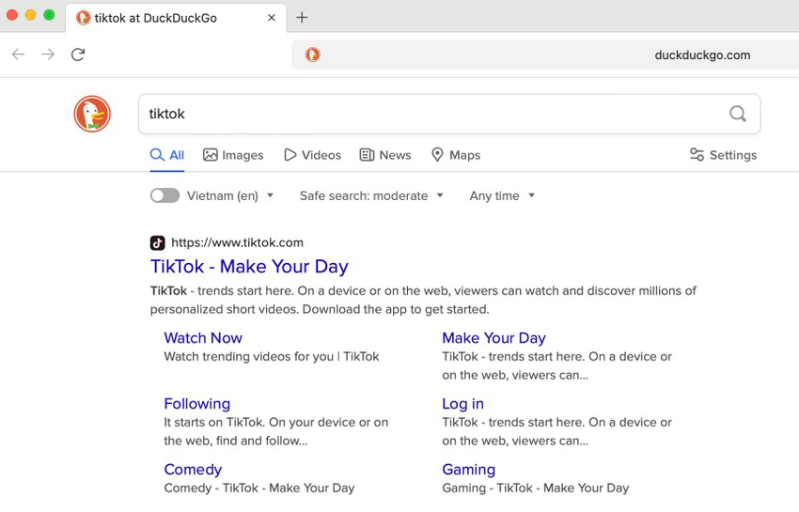Click the Log in sitelink
Screen dimensions: 799x512
[463, 404]
